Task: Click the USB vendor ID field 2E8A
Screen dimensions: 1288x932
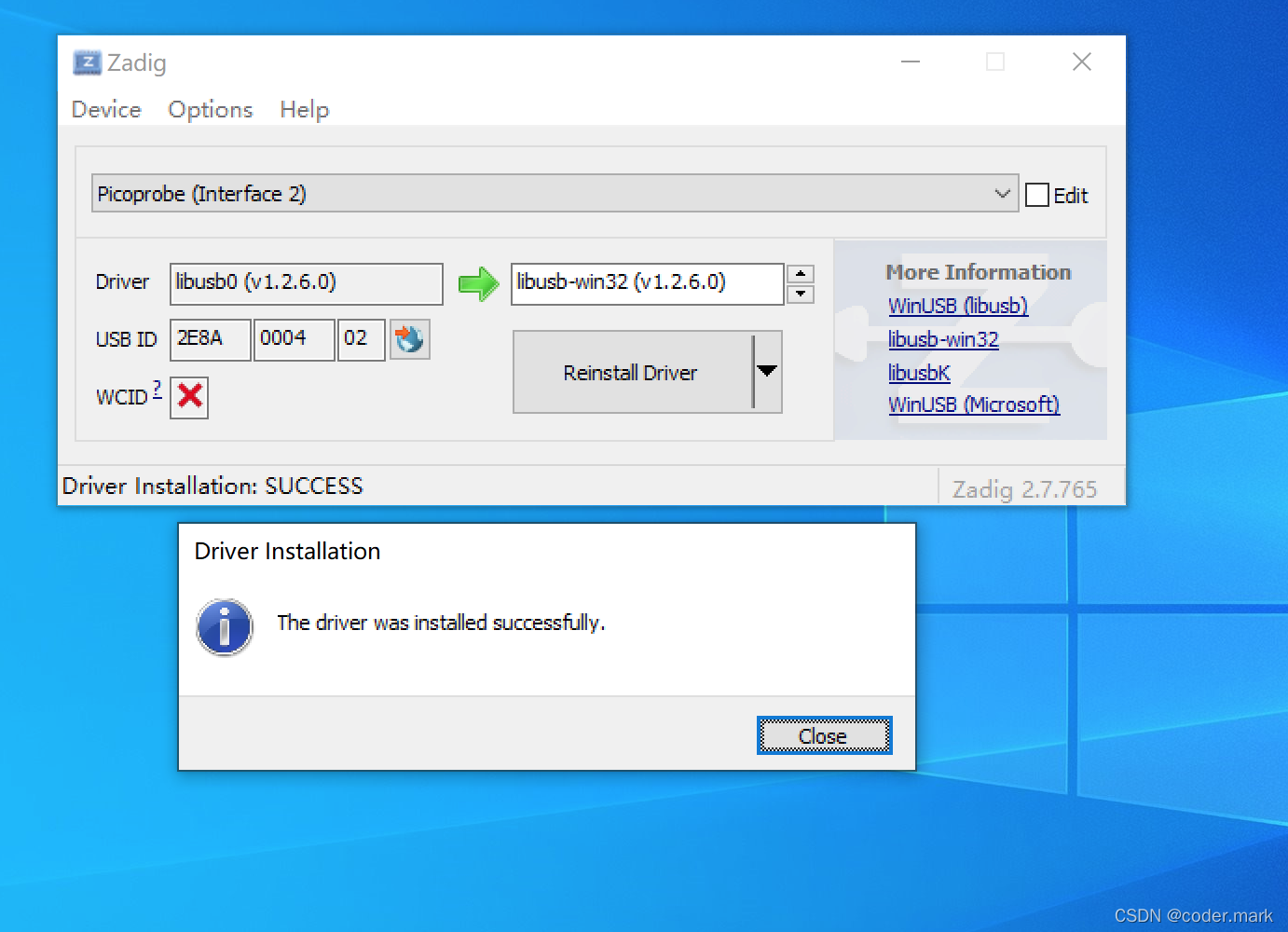Action: click(210, 339)
